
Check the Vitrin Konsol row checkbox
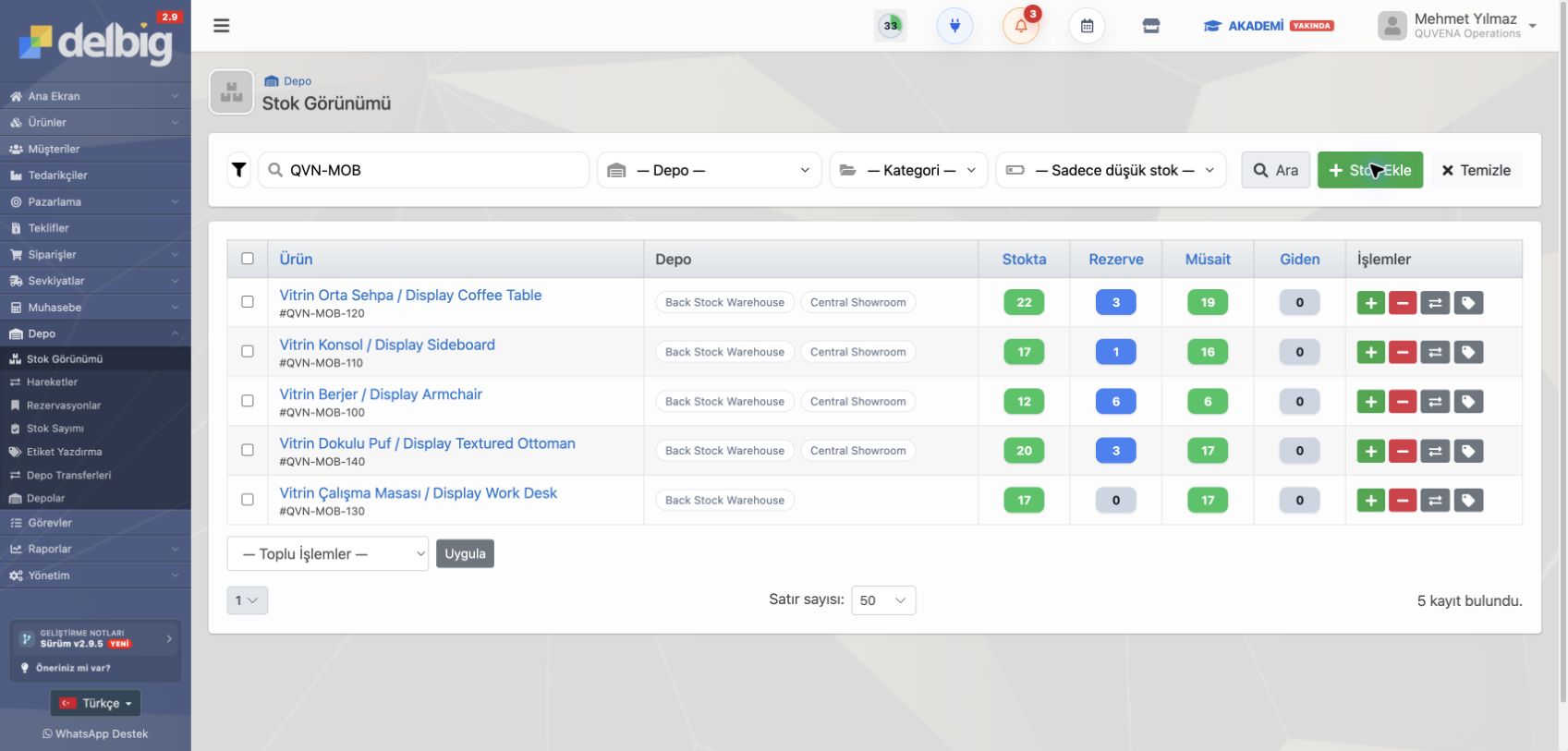(248, 351)
